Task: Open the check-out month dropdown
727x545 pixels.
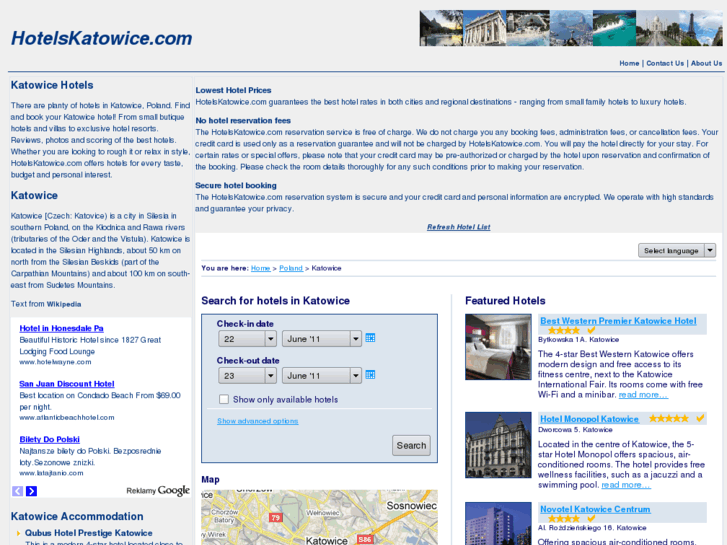Action: coord(321,376)
